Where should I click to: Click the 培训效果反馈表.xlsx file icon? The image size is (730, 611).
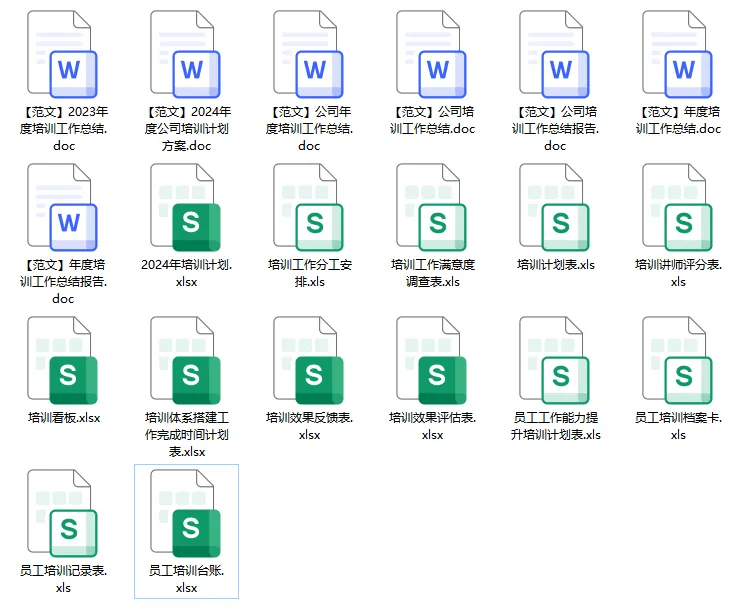point(308,360)
